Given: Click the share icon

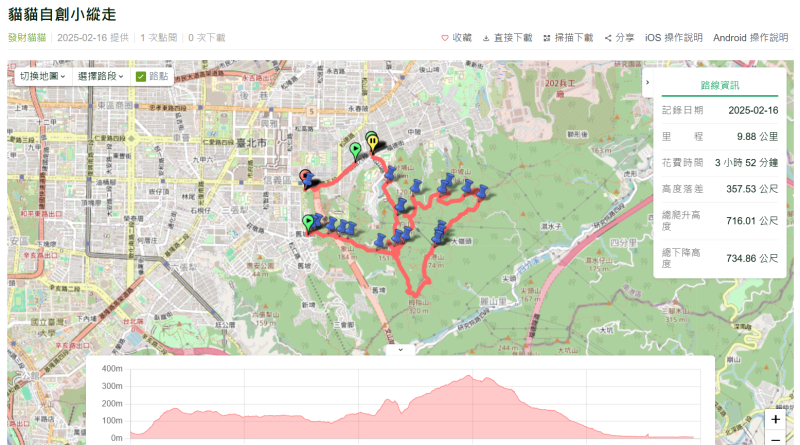Looking at the screenshot, I should tap(608, 38).
